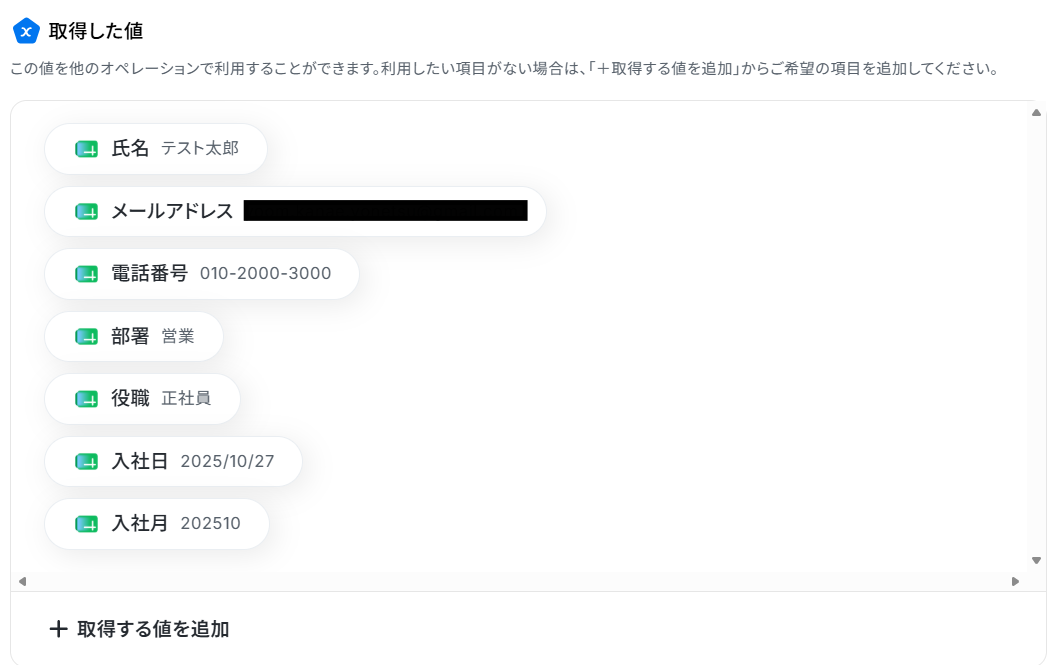Click the horizontal scrollbar left arrow
Screen dimensions: 1047x665
click(x=23, y=582)
